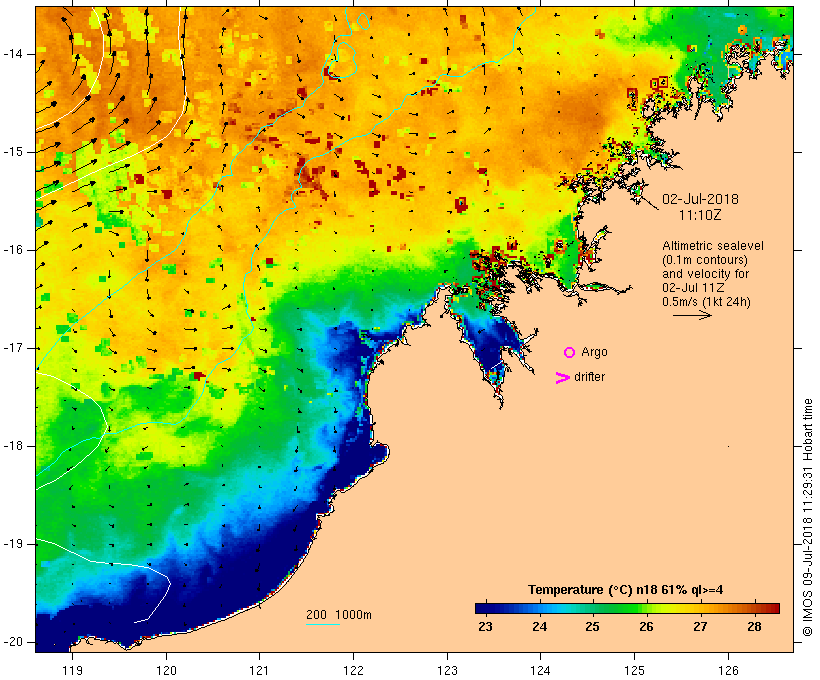820x680 pixels.
Task: Click the velocity scale arrow in the legend
Action: click(692, 315)
